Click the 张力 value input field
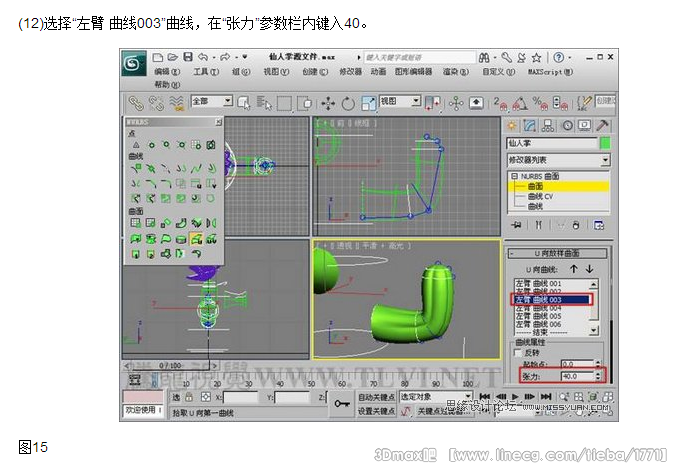 (577, 376)
